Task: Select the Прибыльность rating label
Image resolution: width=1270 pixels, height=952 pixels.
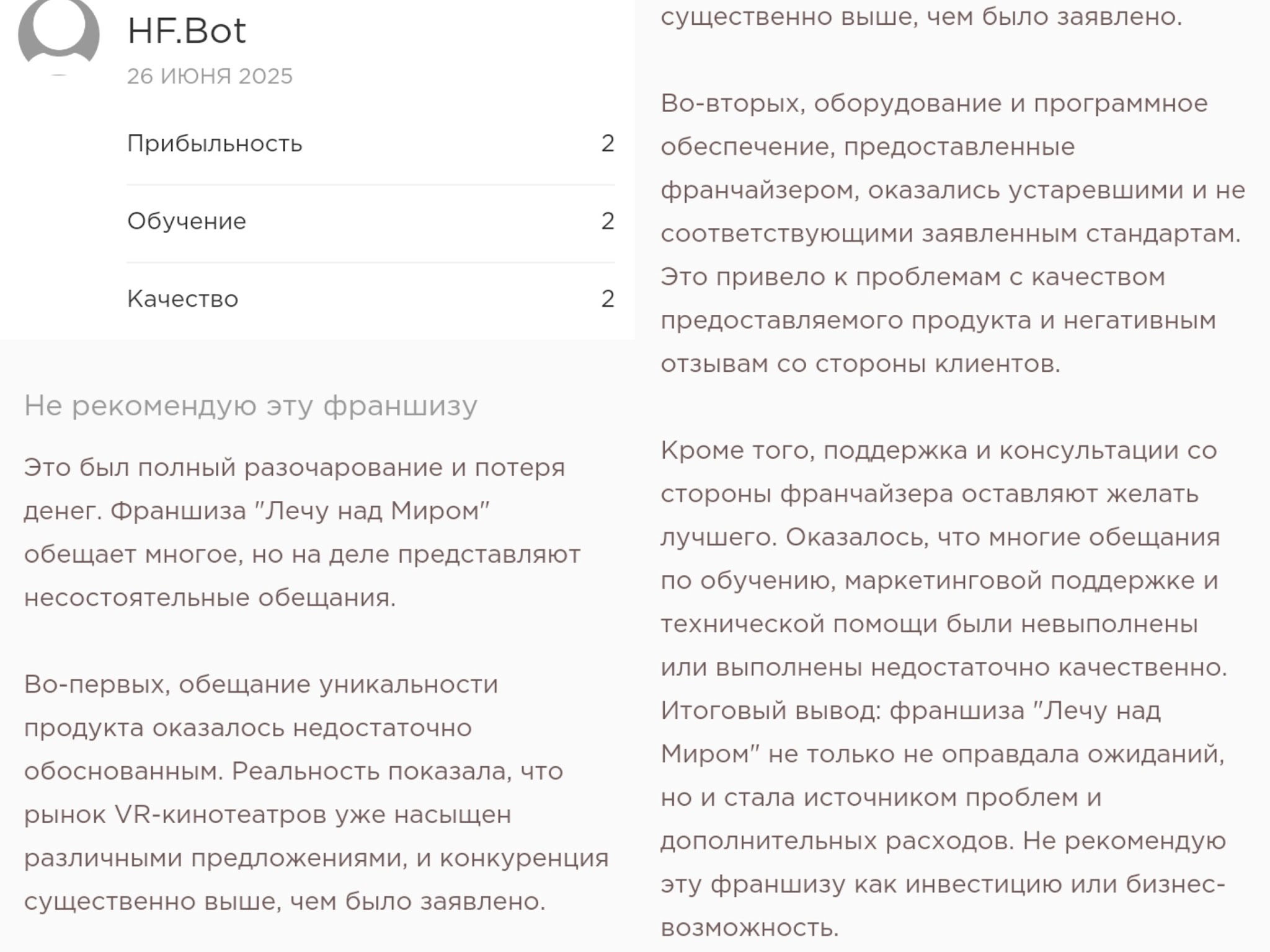Action: pyautogui.click(x=215, y=144)
